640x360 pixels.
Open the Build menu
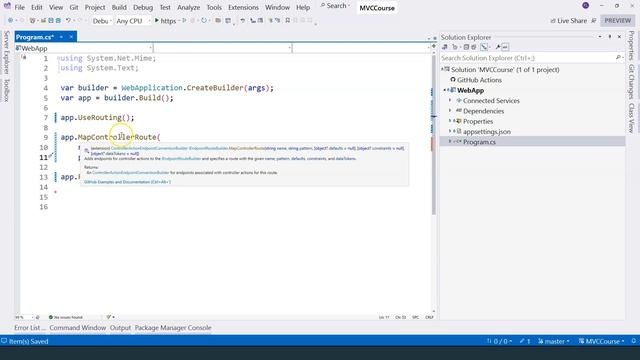119,7
